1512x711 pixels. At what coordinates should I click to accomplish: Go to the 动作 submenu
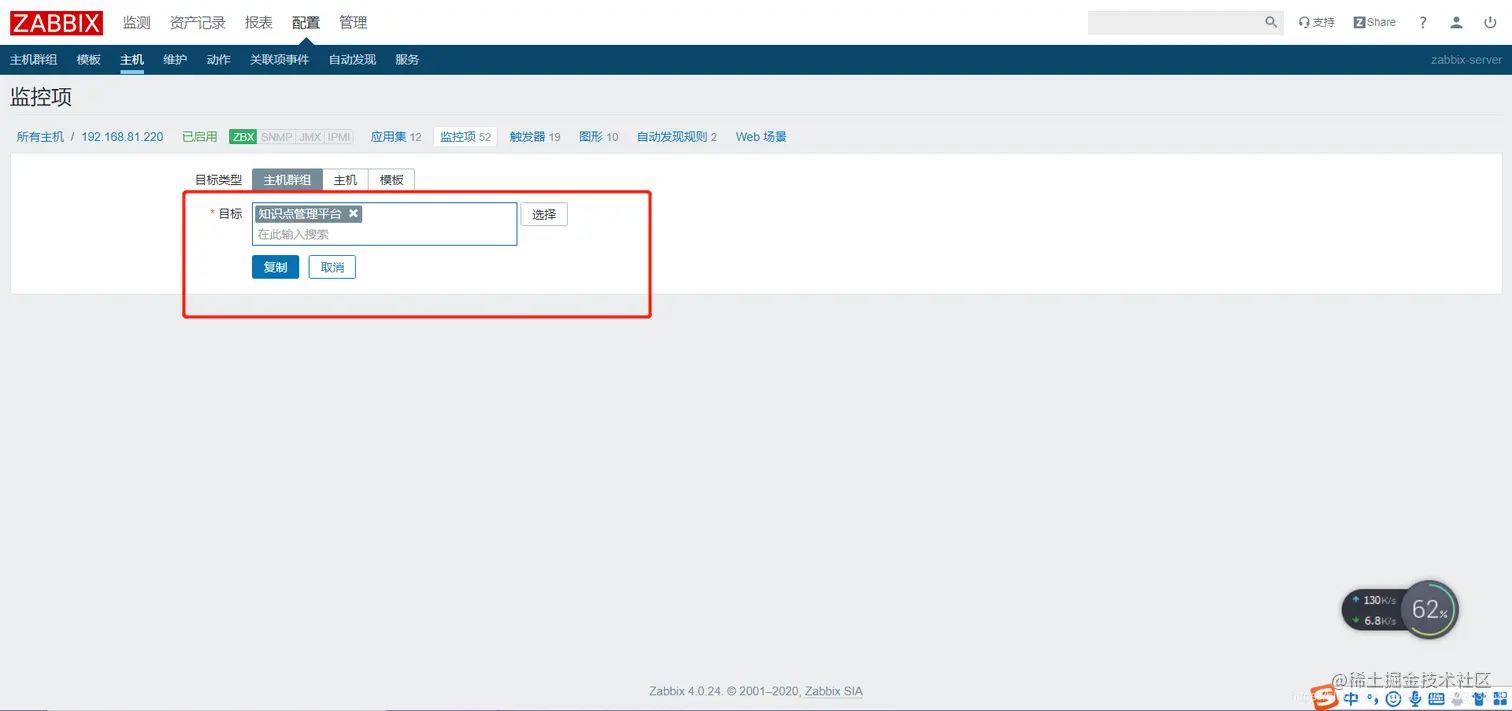click(x=218, y=60)
